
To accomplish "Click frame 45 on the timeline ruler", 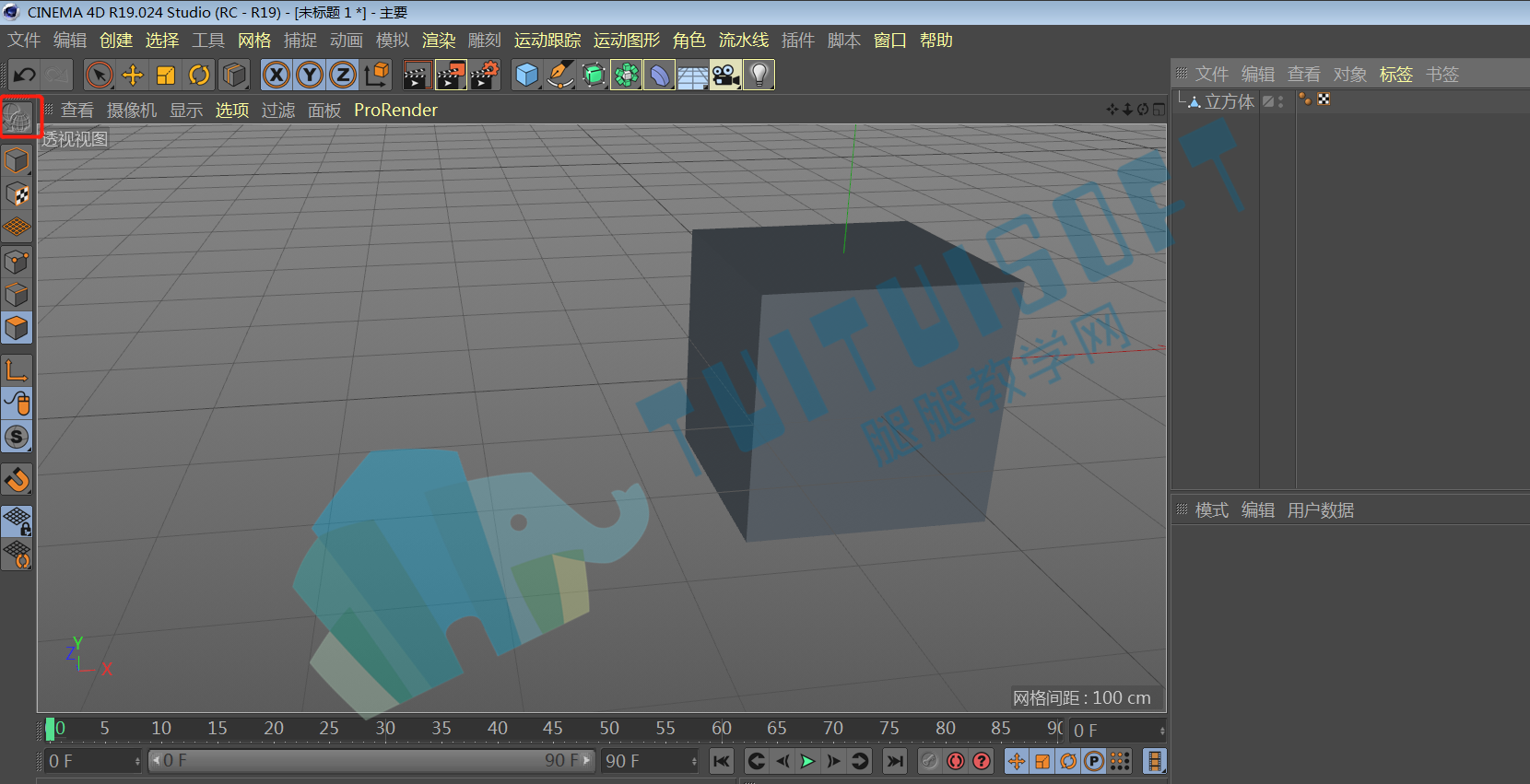I will [553, 728].
